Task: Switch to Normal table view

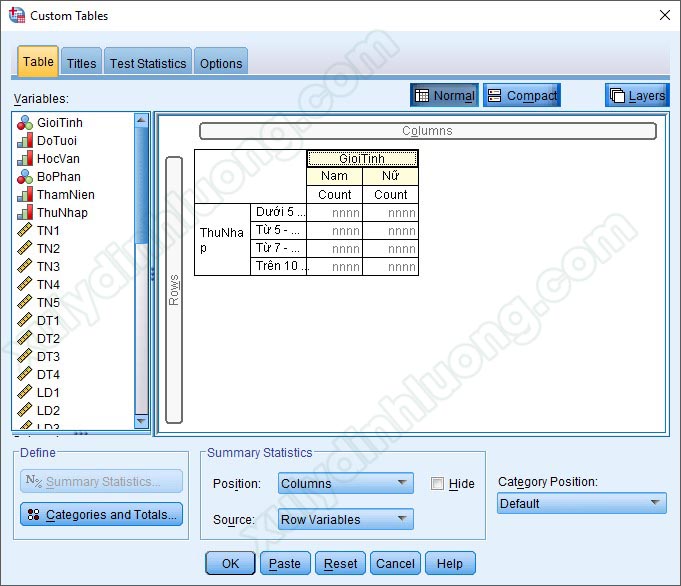Action: click(x=444, y=95)
